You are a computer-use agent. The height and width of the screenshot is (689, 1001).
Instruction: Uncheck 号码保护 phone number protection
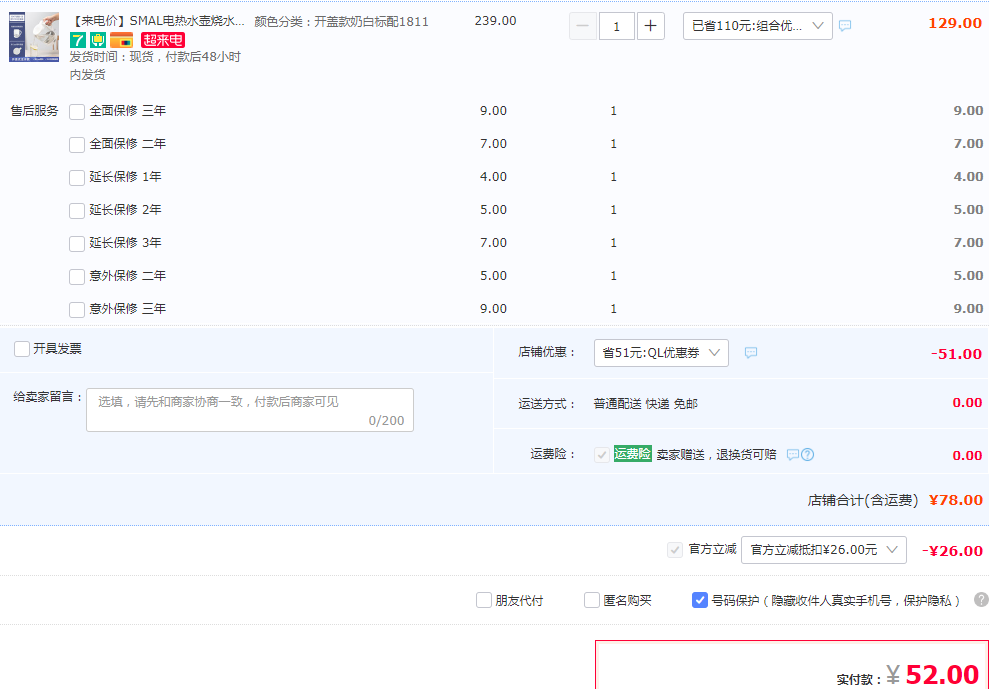coord(700,600)
